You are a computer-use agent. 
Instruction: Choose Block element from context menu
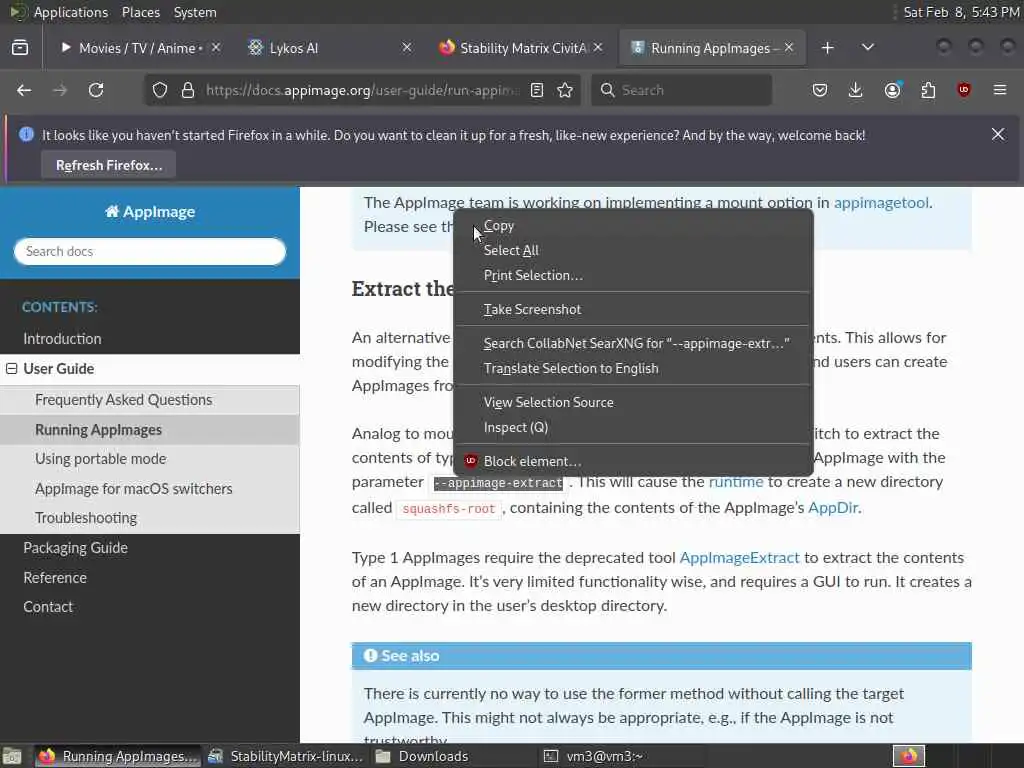[x=633, y=461]
